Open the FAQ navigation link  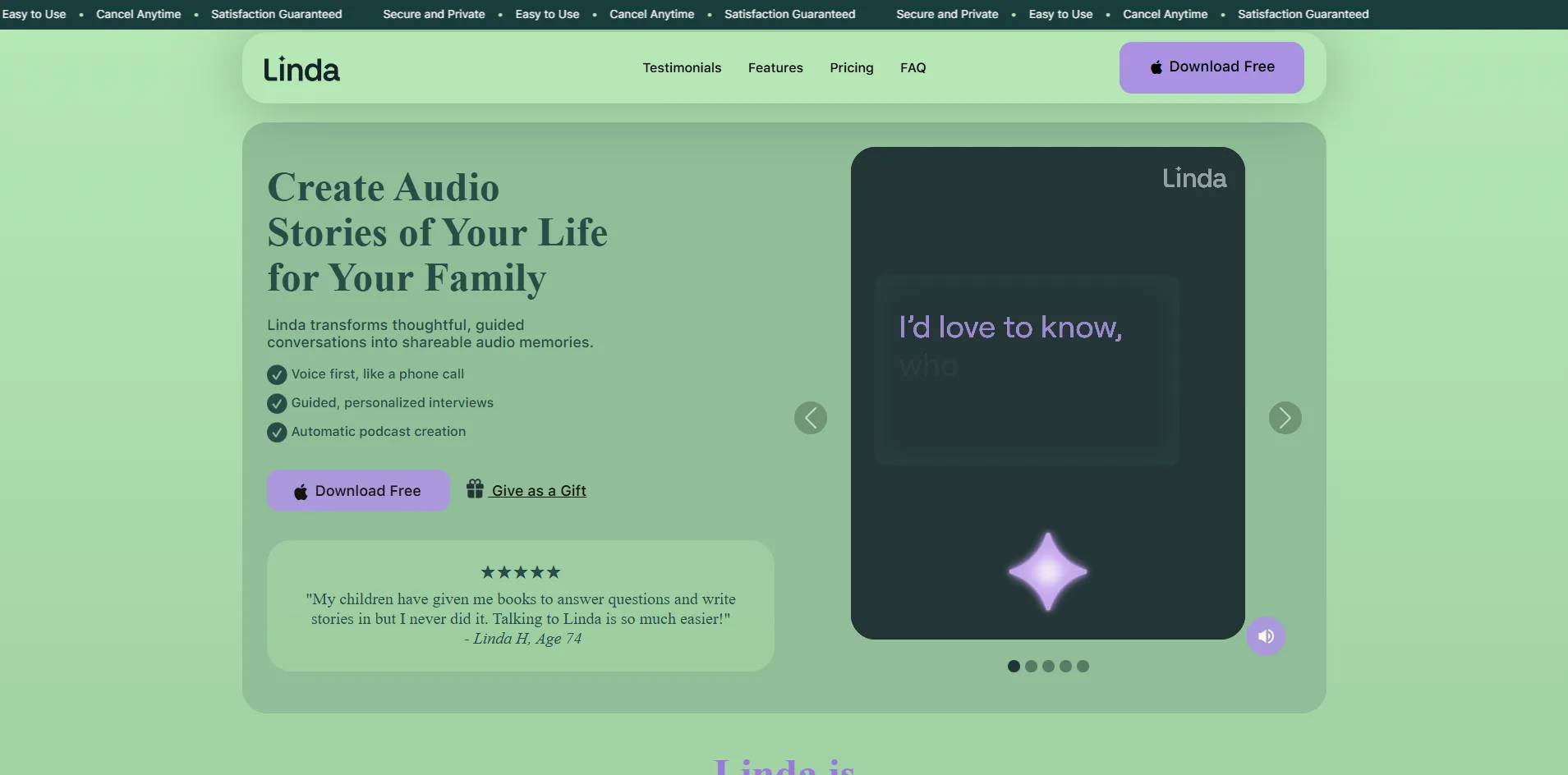coord(913,68)
